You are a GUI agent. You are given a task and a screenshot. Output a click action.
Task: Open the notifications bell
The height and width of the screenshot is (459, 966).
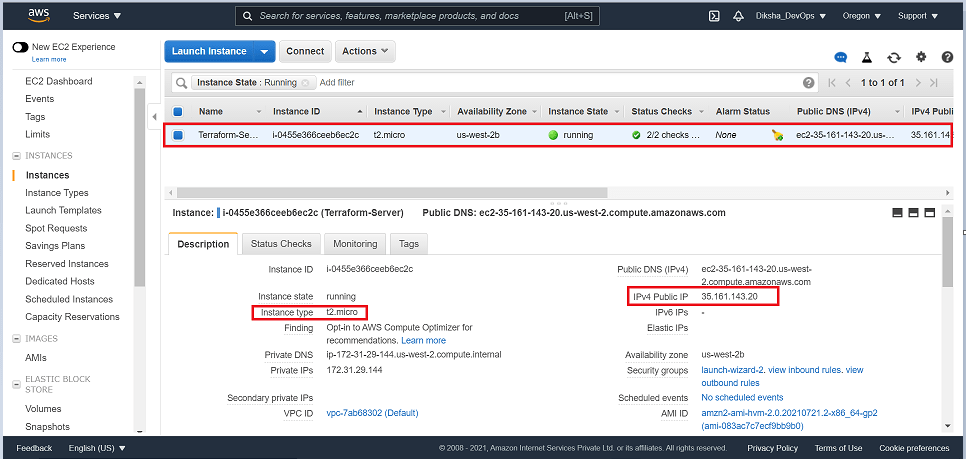tap(738, 16)
